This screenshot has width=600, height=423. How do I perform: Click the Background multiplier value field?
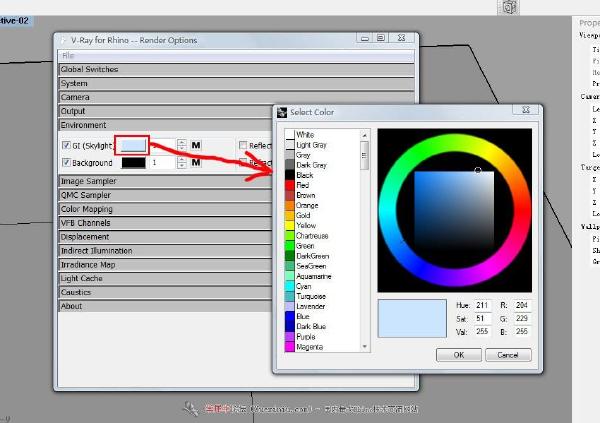[163, 163]
